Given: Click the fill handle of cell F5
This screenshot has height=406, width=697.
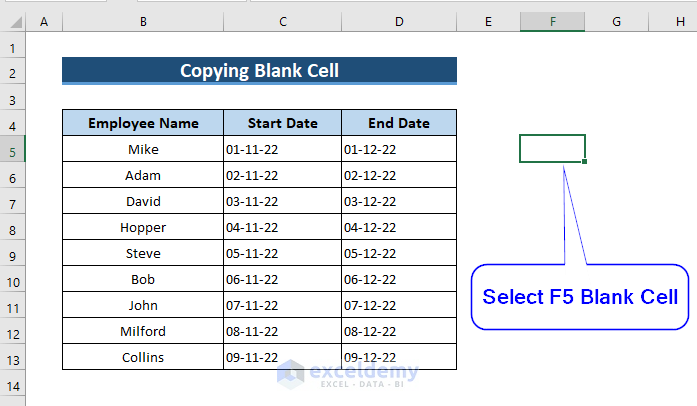Looking at the screenshot, I should 585,161.
